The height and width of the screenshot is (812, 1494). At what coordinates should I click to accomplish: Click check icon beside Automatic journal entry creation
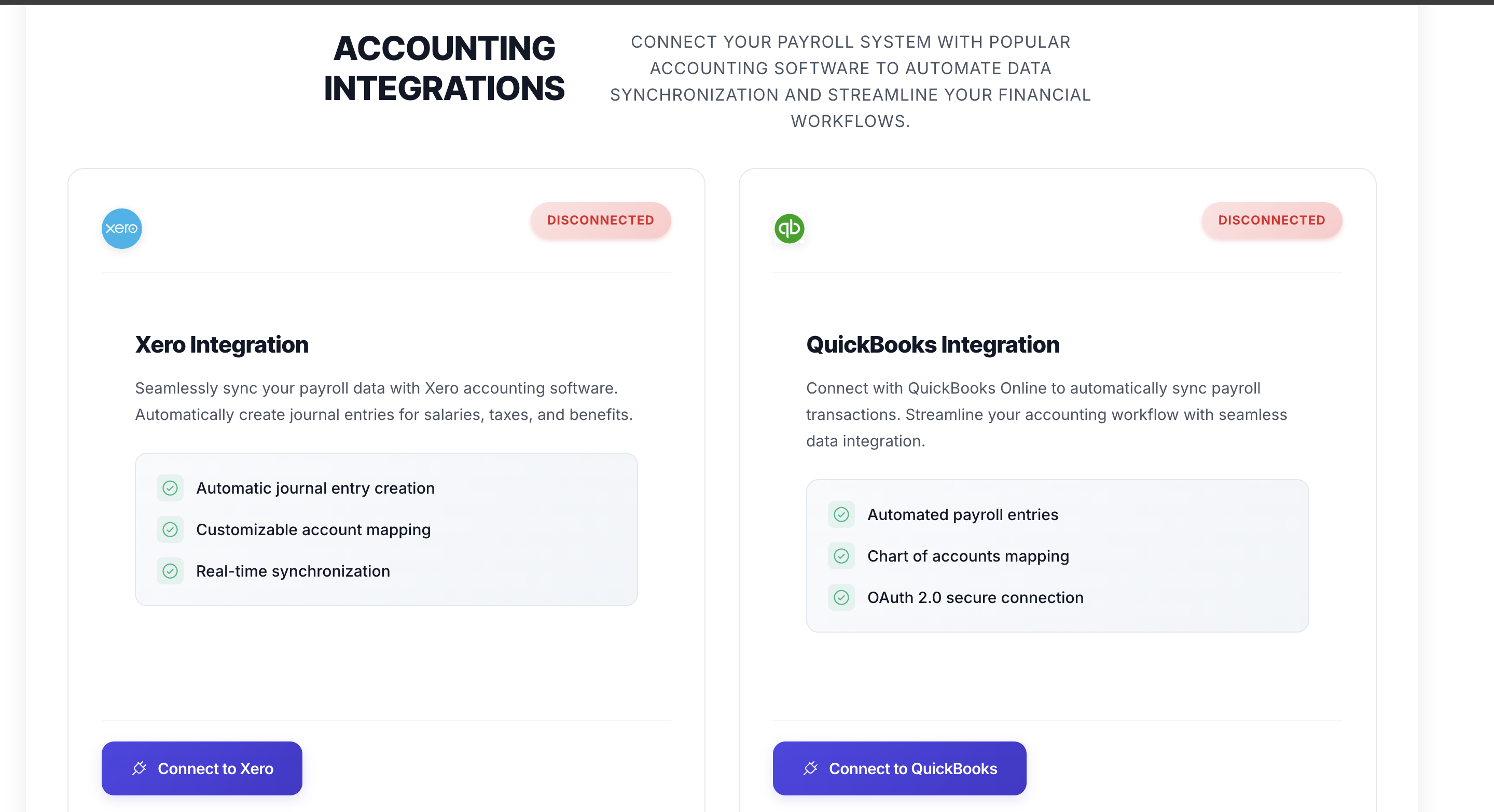[x=170, y=488]
